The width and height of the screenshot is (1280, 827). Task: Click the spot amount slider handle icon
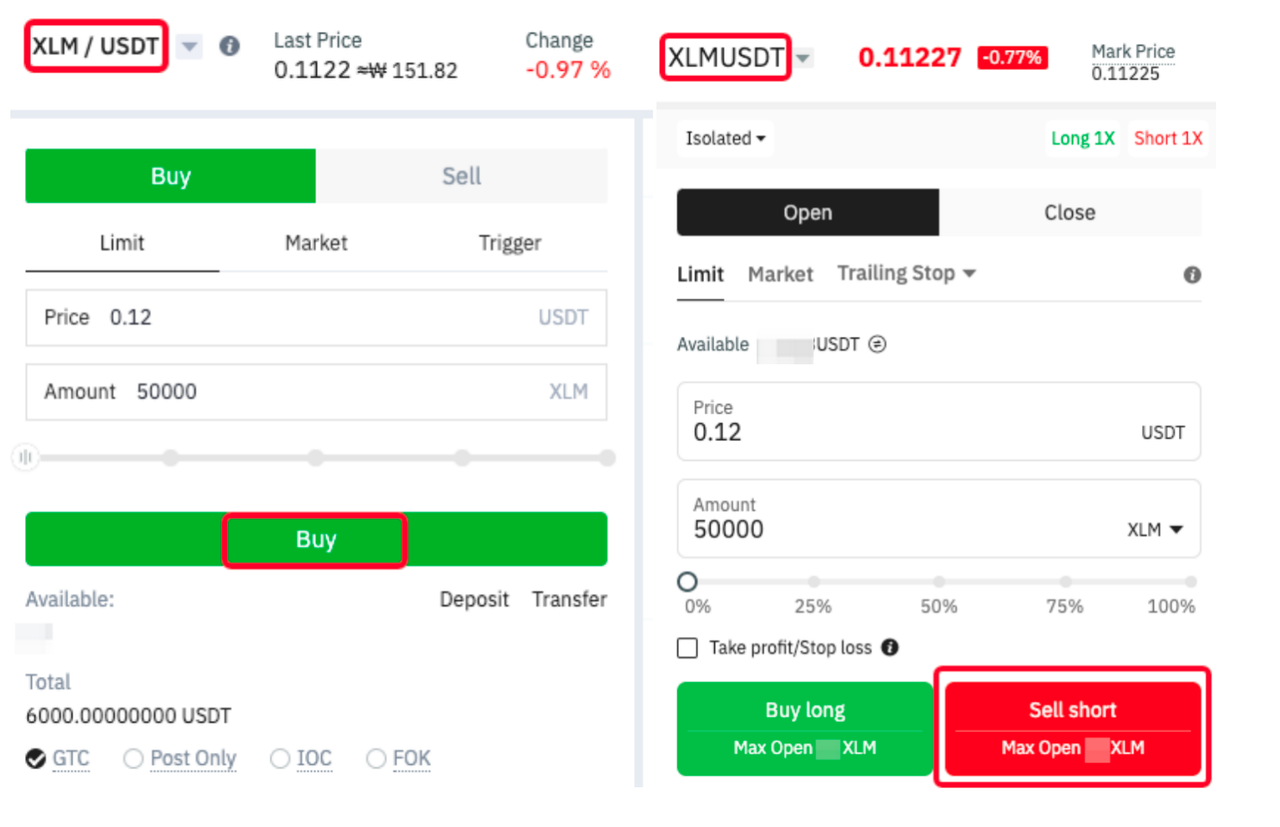pos(25,458)
